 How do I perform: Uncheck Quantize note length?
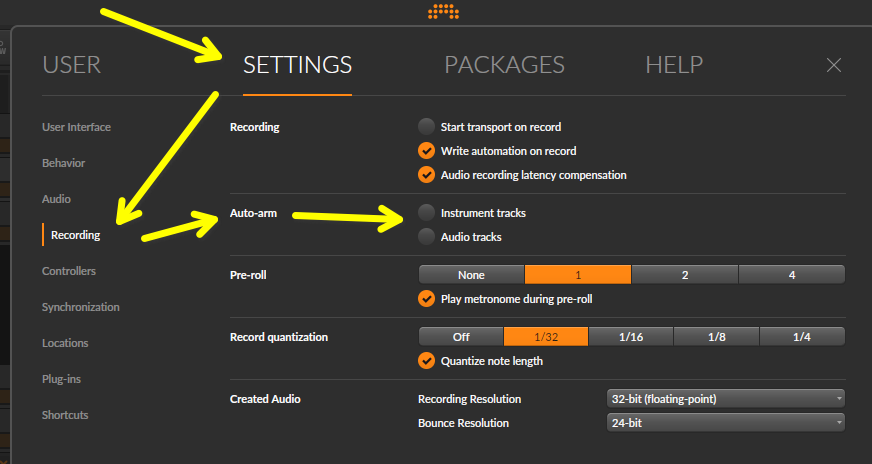pos(426,361)
